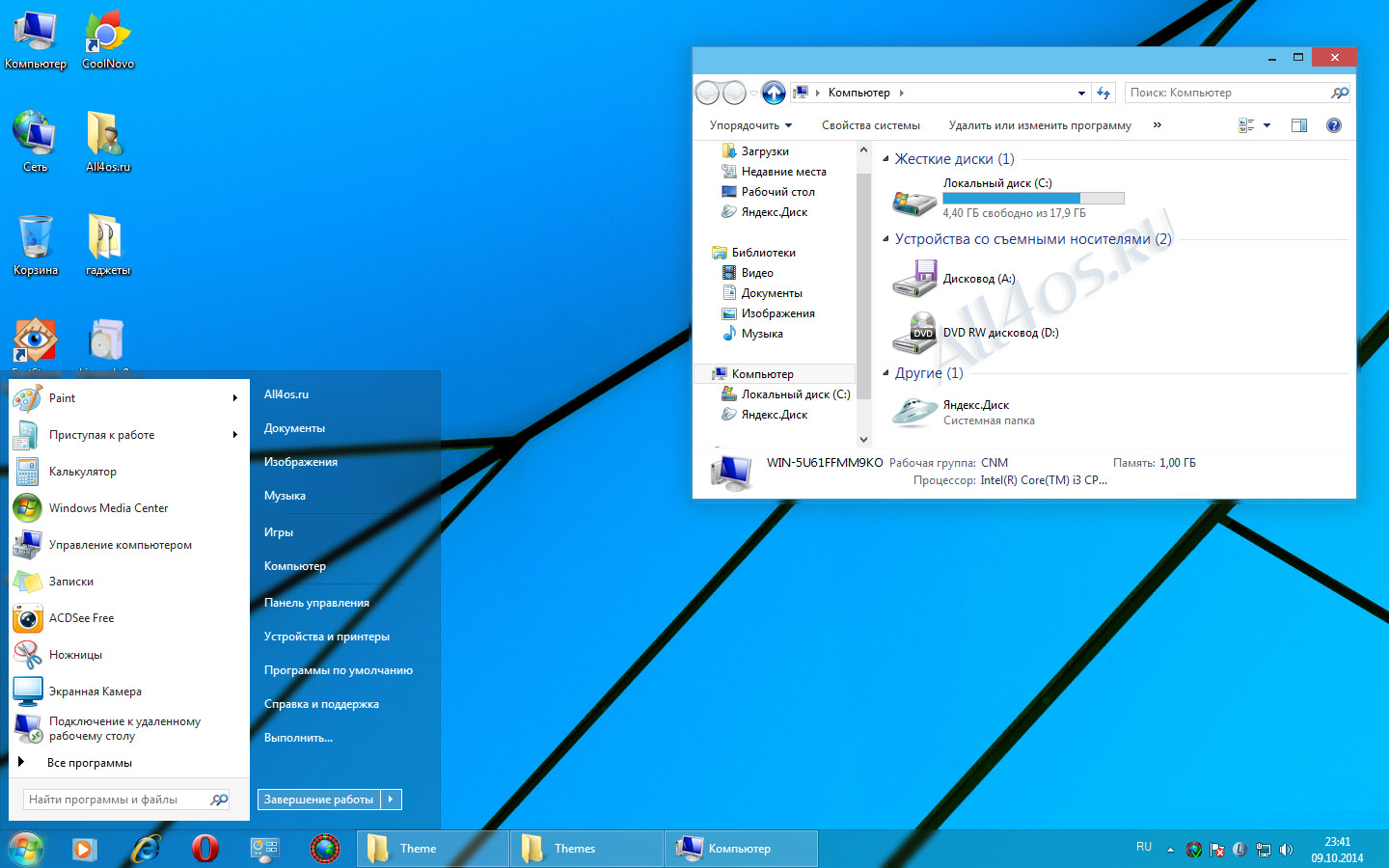Select the Дисковод (A:) floppy drive
This screenshot has width=1389, height=868.
(913, 279)
